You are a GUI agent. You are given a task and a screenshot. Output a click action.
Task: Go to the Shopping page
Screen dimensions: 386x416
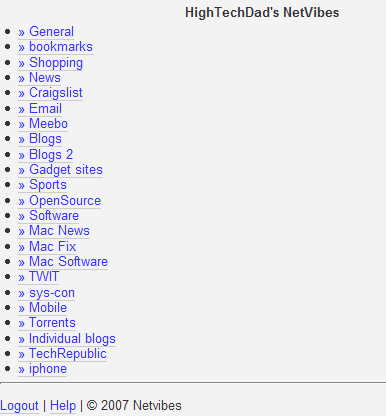pos(50,63)
